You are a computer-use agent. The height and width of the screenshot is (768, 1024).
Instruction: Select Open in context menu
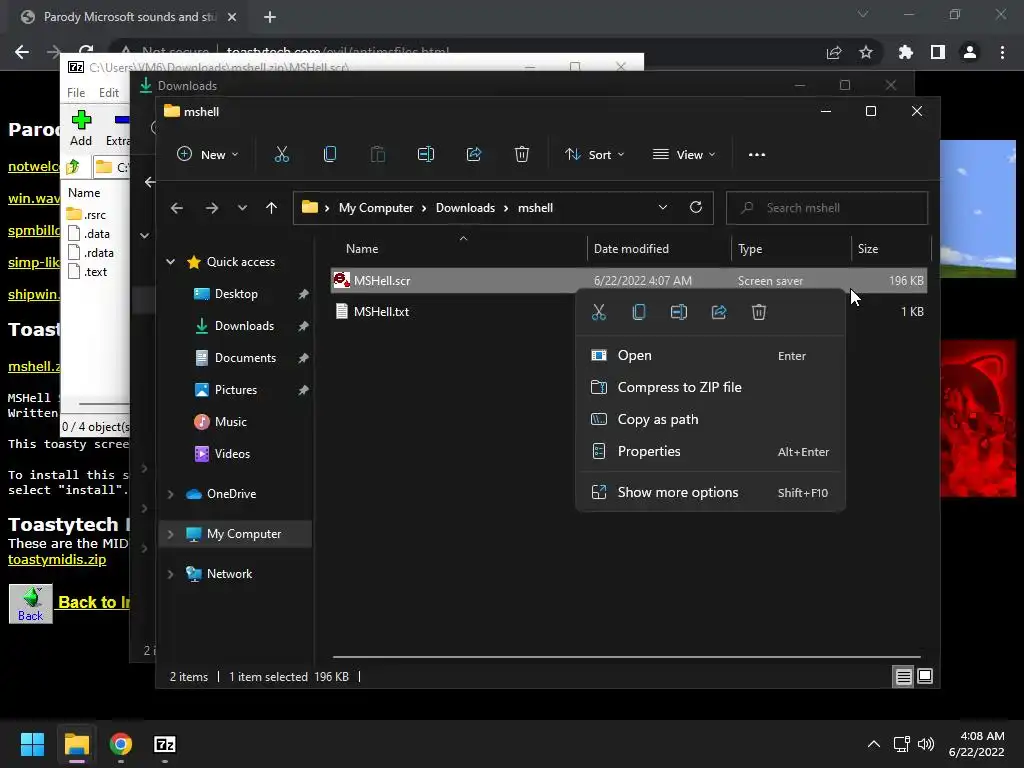[x=711, y=355]
